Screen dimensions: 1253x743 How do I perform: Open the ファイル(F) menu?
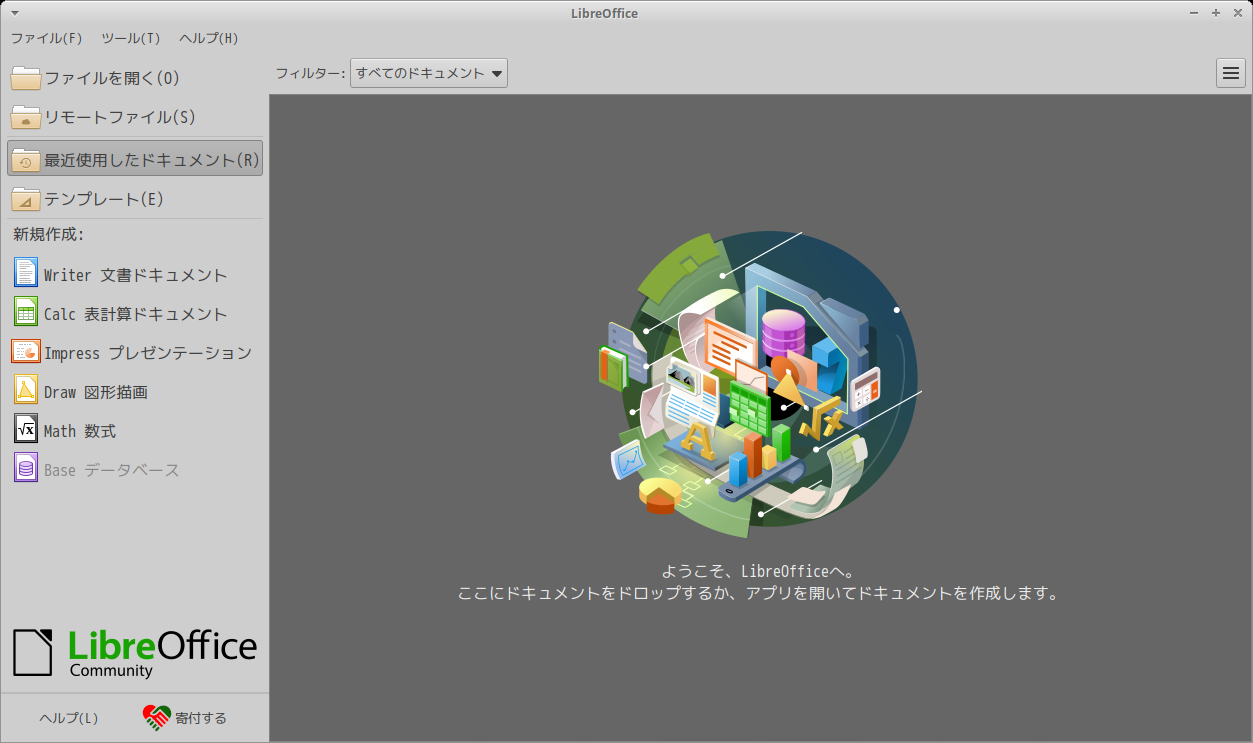point(47,38)
